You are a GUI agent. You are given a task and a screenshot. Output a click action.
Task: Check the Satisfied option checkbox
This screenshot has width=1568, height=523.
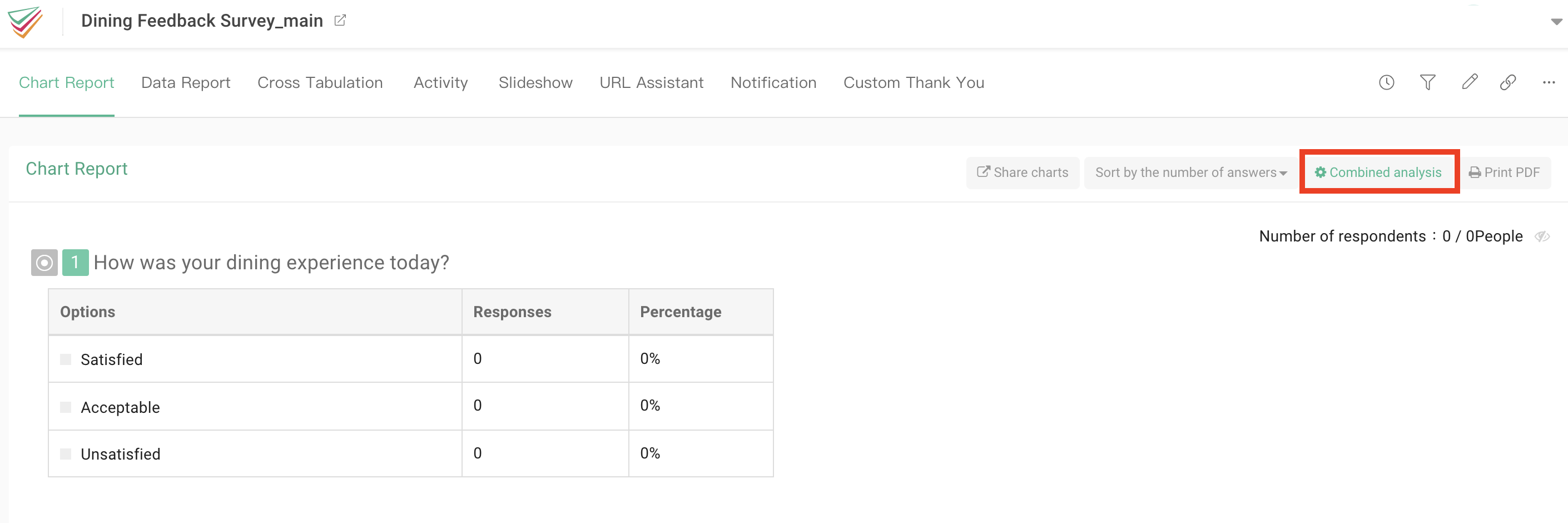tap(65, 359)
